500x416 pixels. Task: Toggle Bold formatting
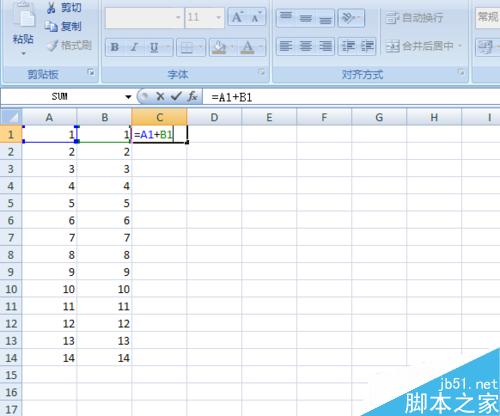115,47
